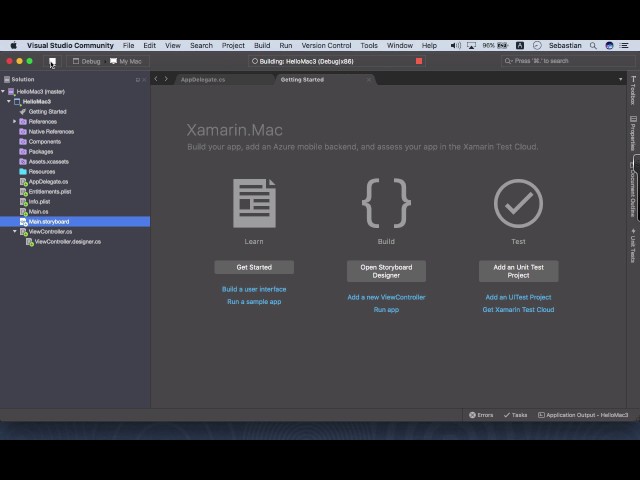Open the Run menu
640x480 pixels.
(286, 45)
